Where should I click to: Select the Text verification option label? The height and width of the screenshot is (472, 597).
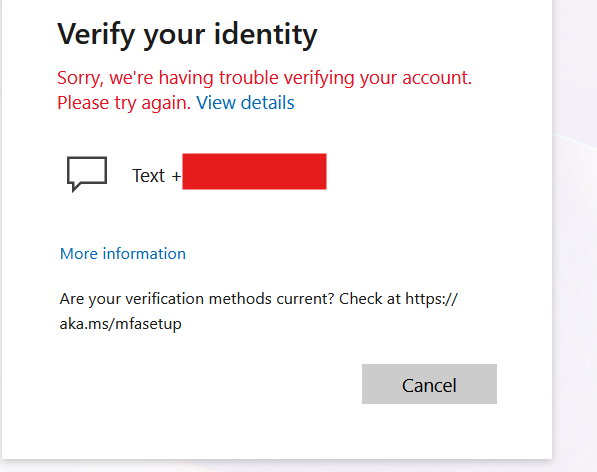148,175
